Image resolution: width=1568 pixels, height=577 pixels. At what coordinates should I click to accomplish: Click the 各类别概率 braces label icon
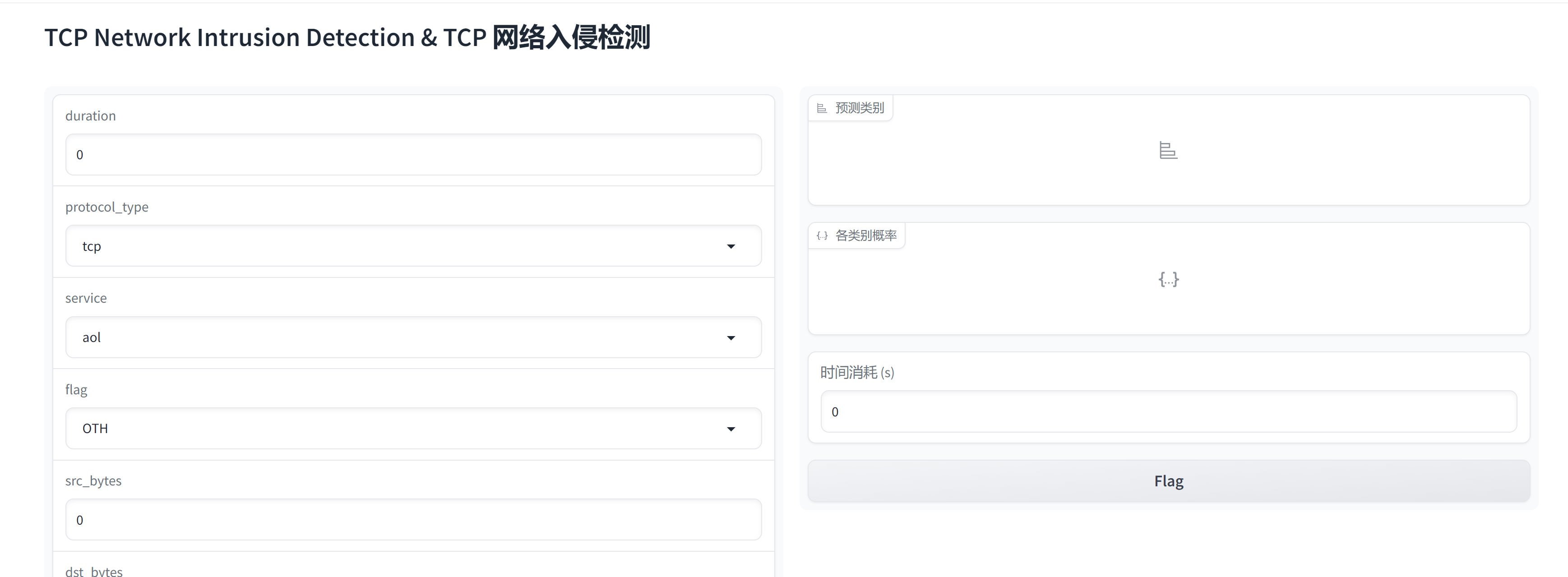tap(822, 235)
